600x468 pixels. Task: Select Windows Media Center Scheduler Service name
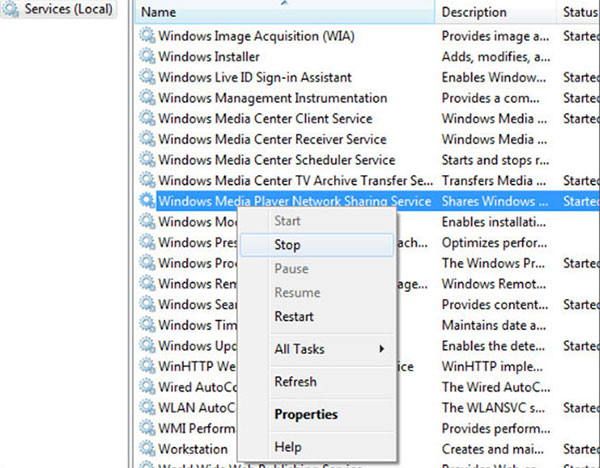[277, 160]
